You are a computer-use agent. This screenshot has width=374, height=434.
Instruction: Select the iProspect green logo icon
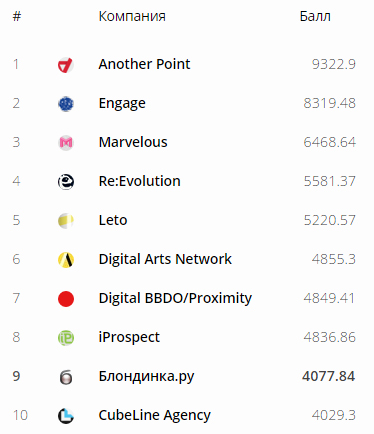[66, 338]
